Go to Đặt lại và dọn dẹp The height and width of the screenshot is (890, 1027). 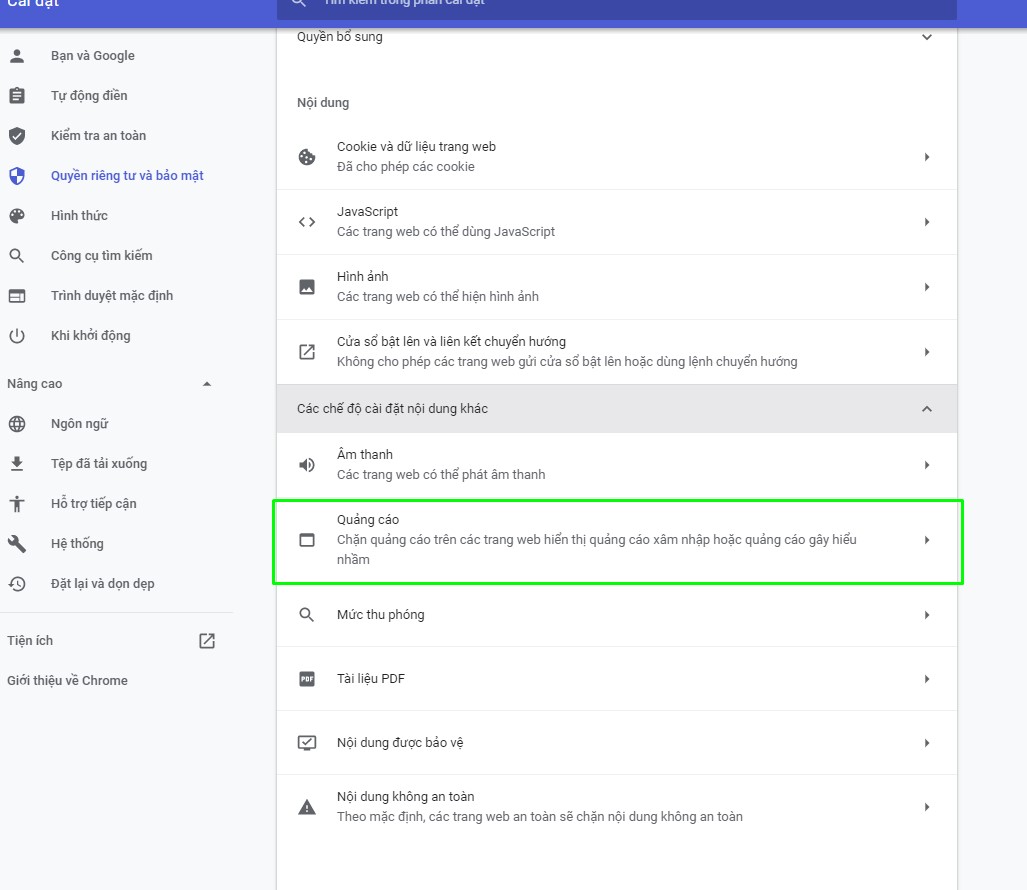102,584
